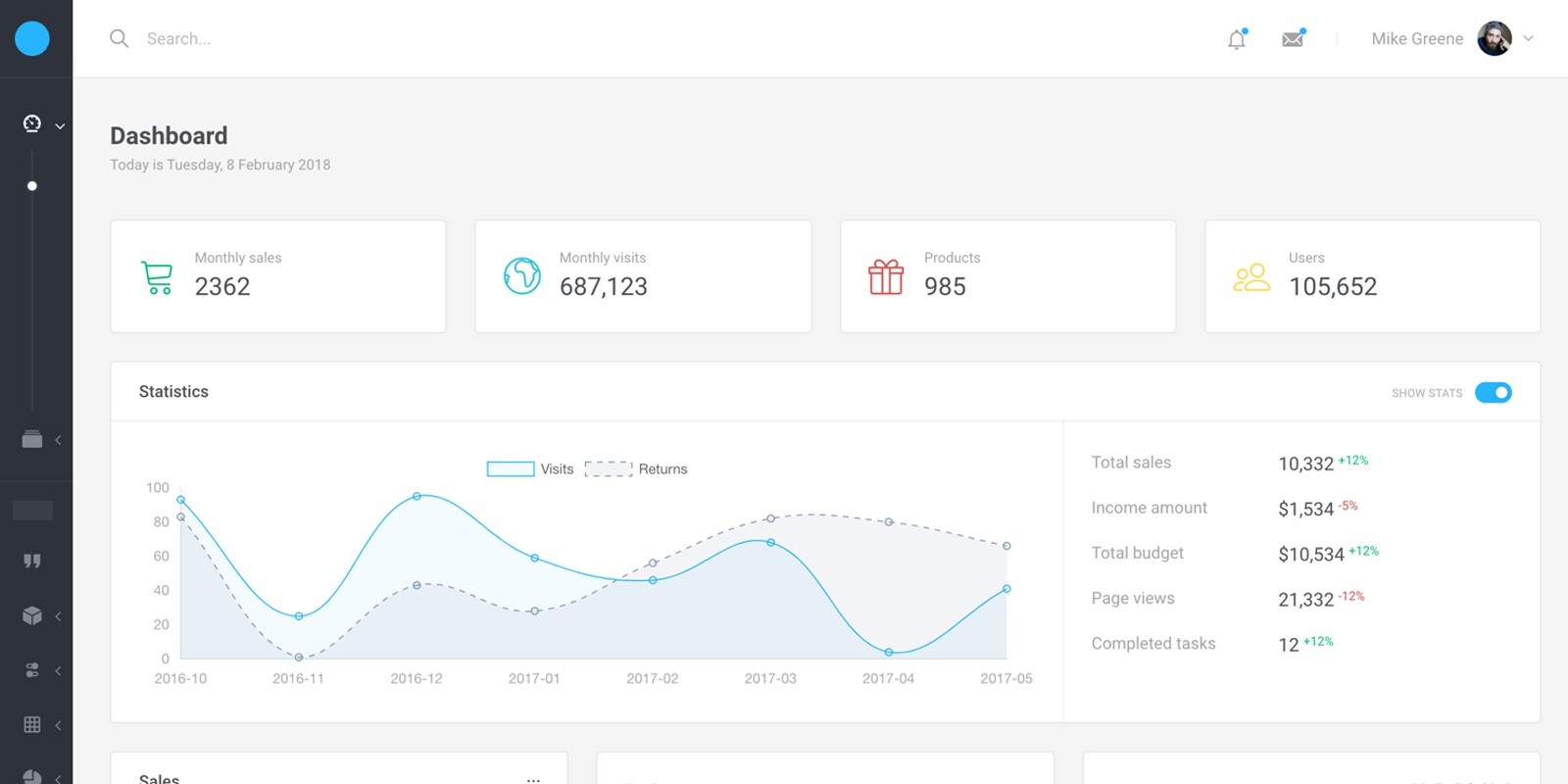The height and width of the screenshot is (784, 1568).
Task: Turn off the Show Stats switch
Action: coord(1493,393)
